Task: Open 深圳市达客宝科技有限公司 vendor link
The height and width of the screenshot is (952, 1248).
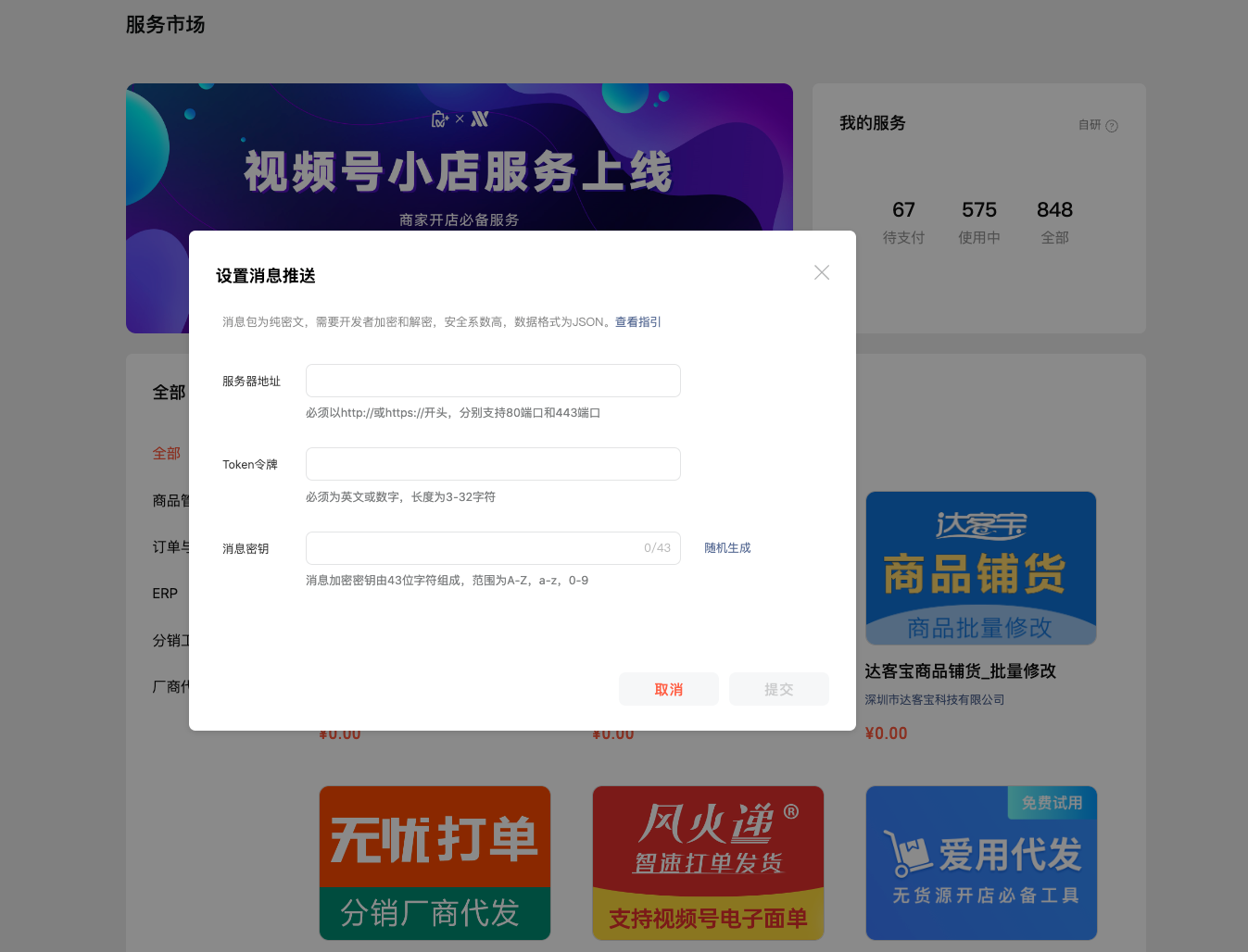Action: [934, 700]
